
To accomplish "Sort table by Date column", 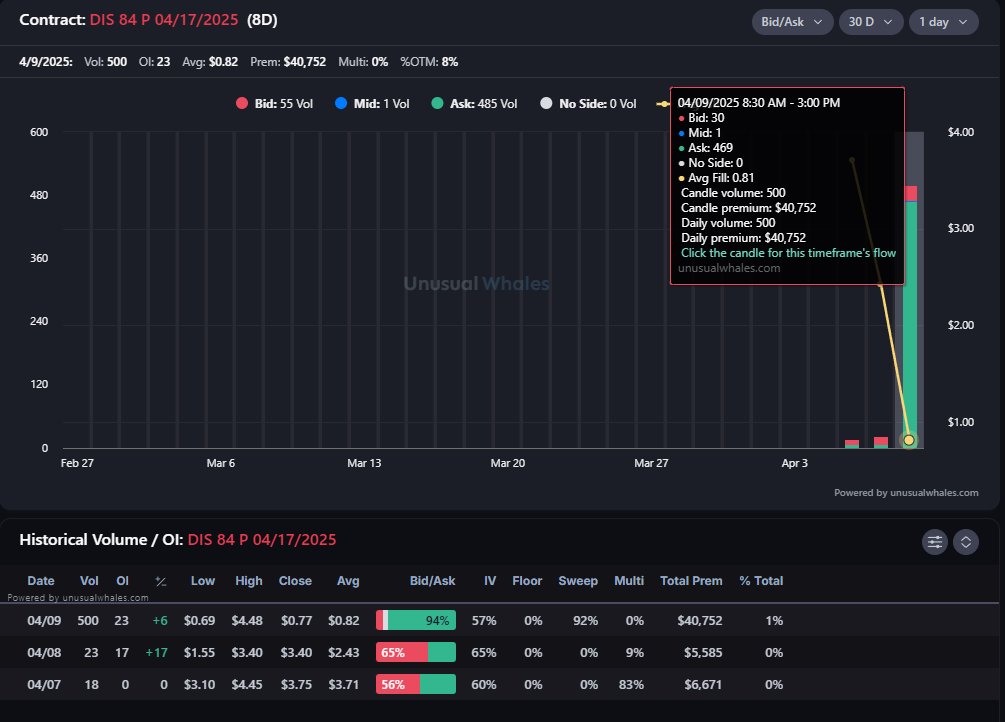I will point(41,581).
